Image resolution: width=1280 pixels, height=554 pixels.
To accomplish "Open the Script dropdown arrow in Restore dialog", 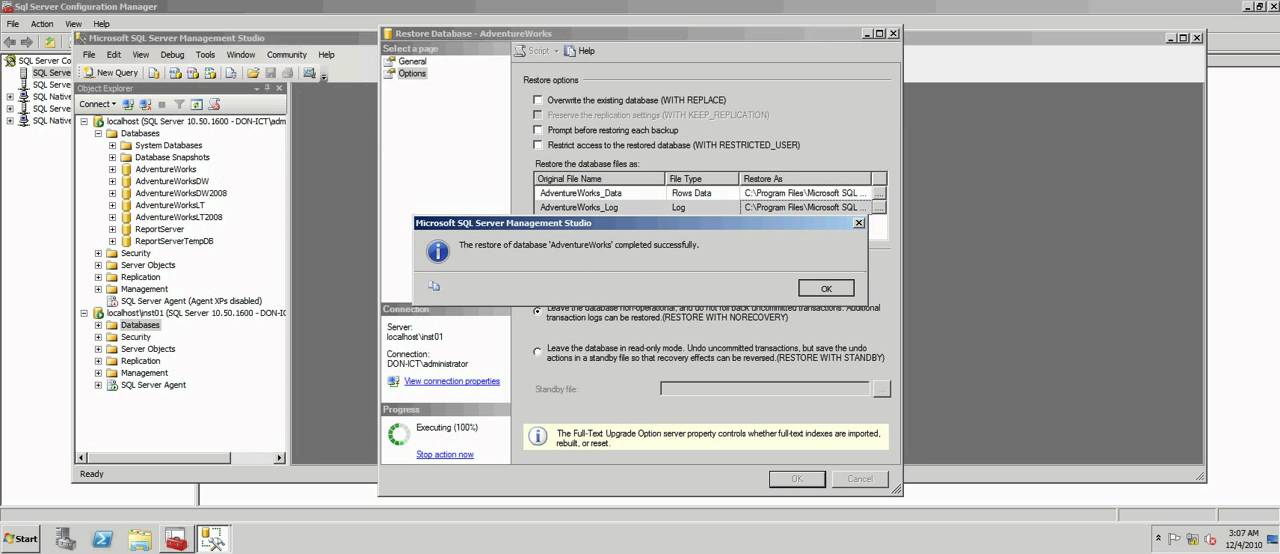I will (x=556, y=51).
